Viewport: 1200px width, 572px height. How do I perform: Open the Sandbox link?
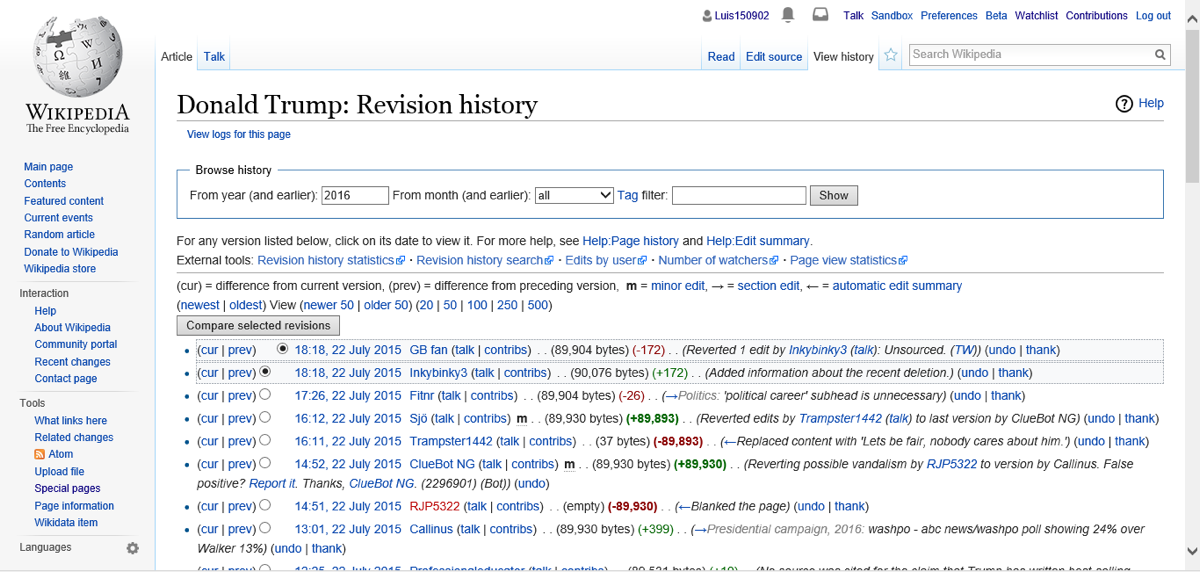(x=892, y=16)
